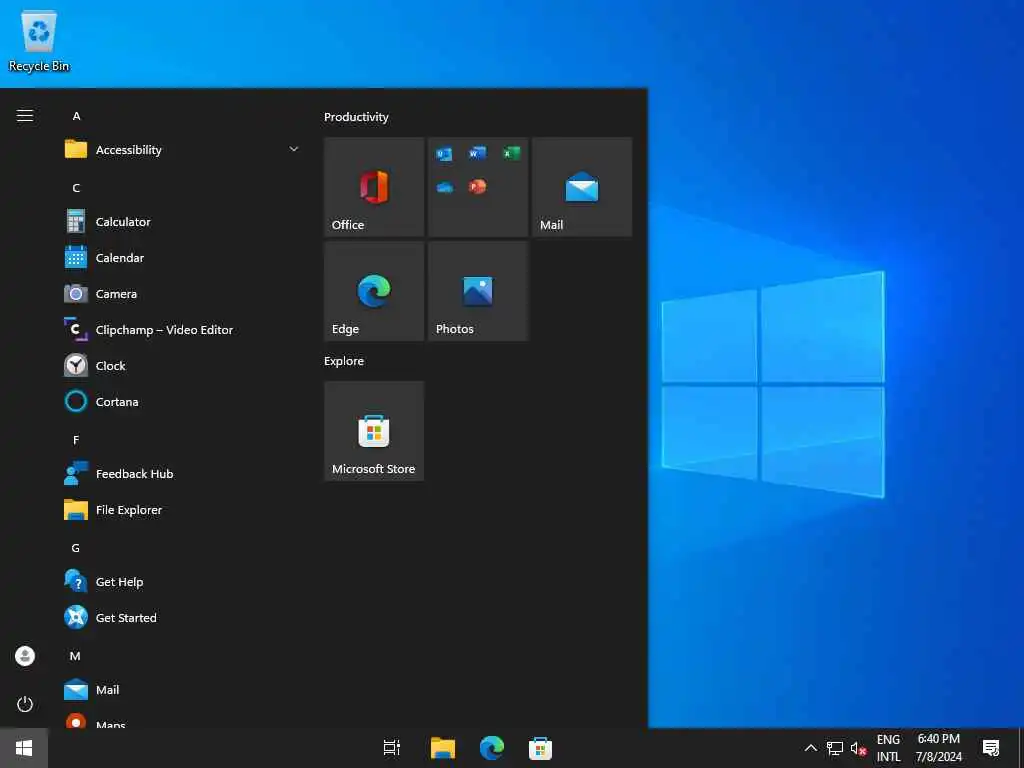Open Outlook in the Office apps tile

click(x=444, y=154)
